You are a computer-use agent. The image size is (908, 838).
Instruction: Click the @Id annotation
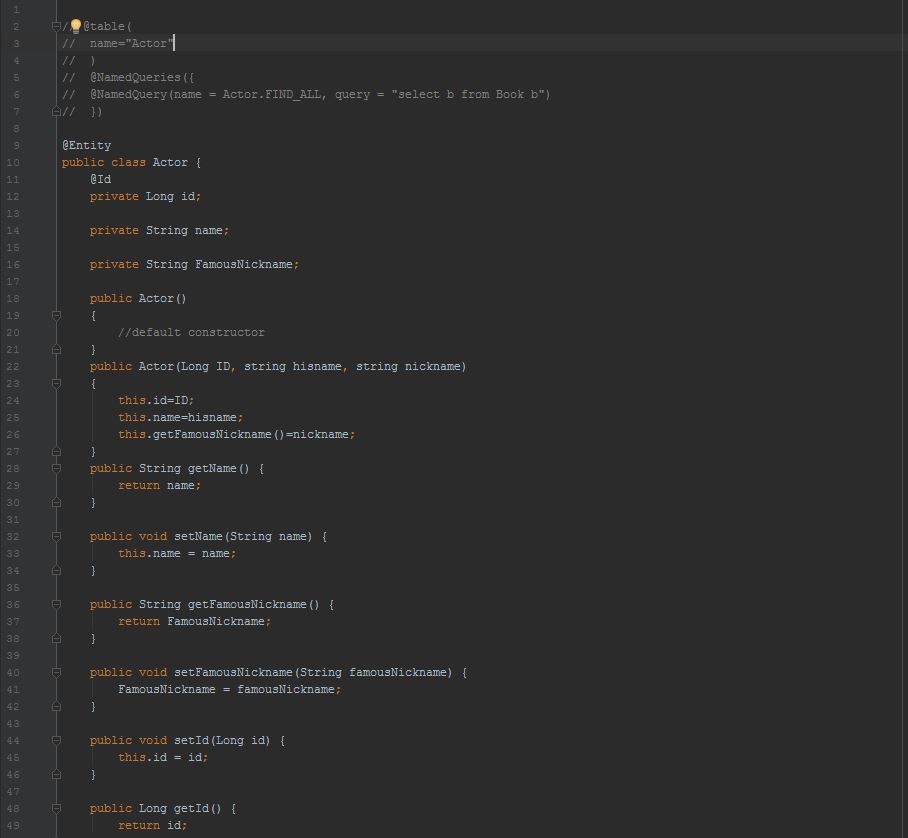coord(100,180)
